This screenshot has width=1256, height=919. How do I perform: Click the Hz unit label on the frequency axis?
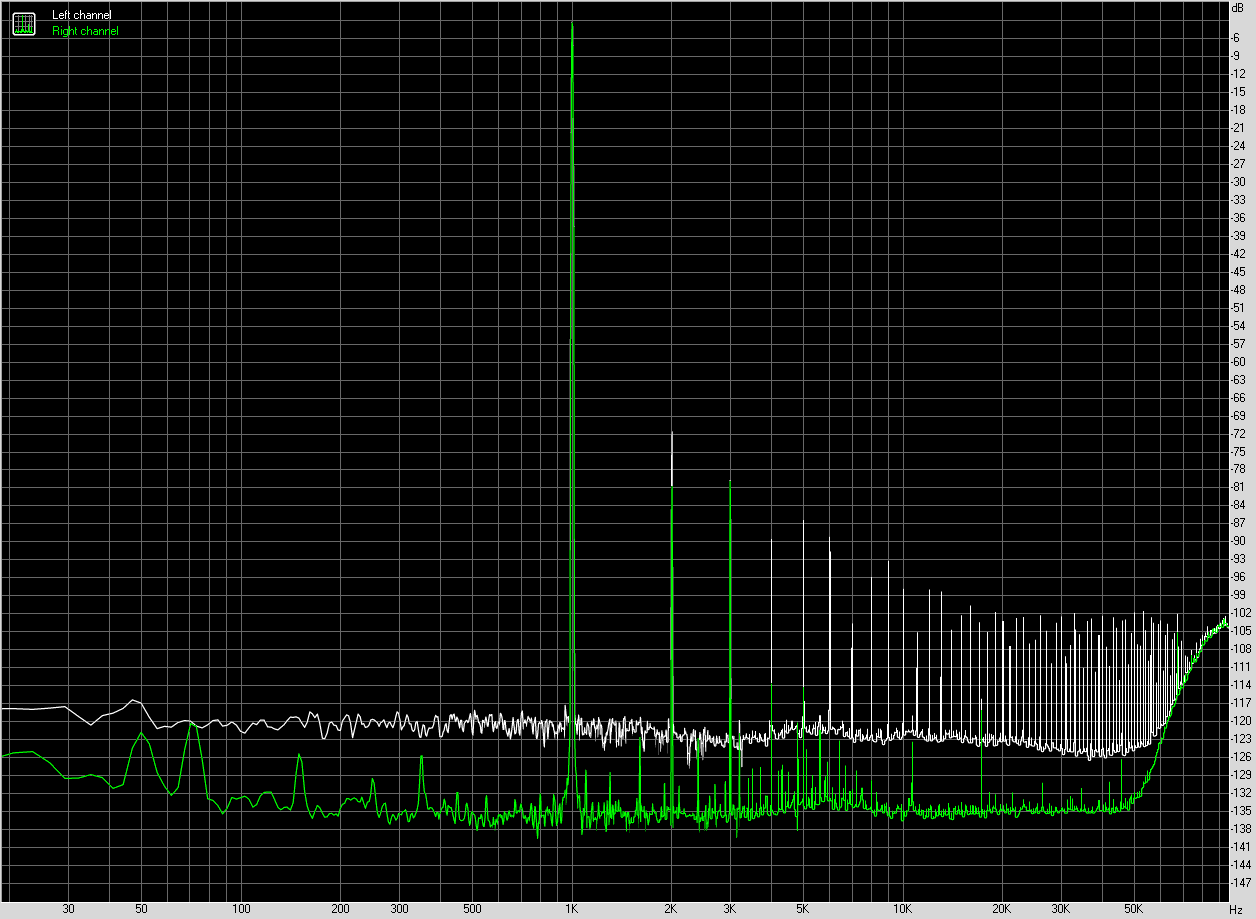1238,909
